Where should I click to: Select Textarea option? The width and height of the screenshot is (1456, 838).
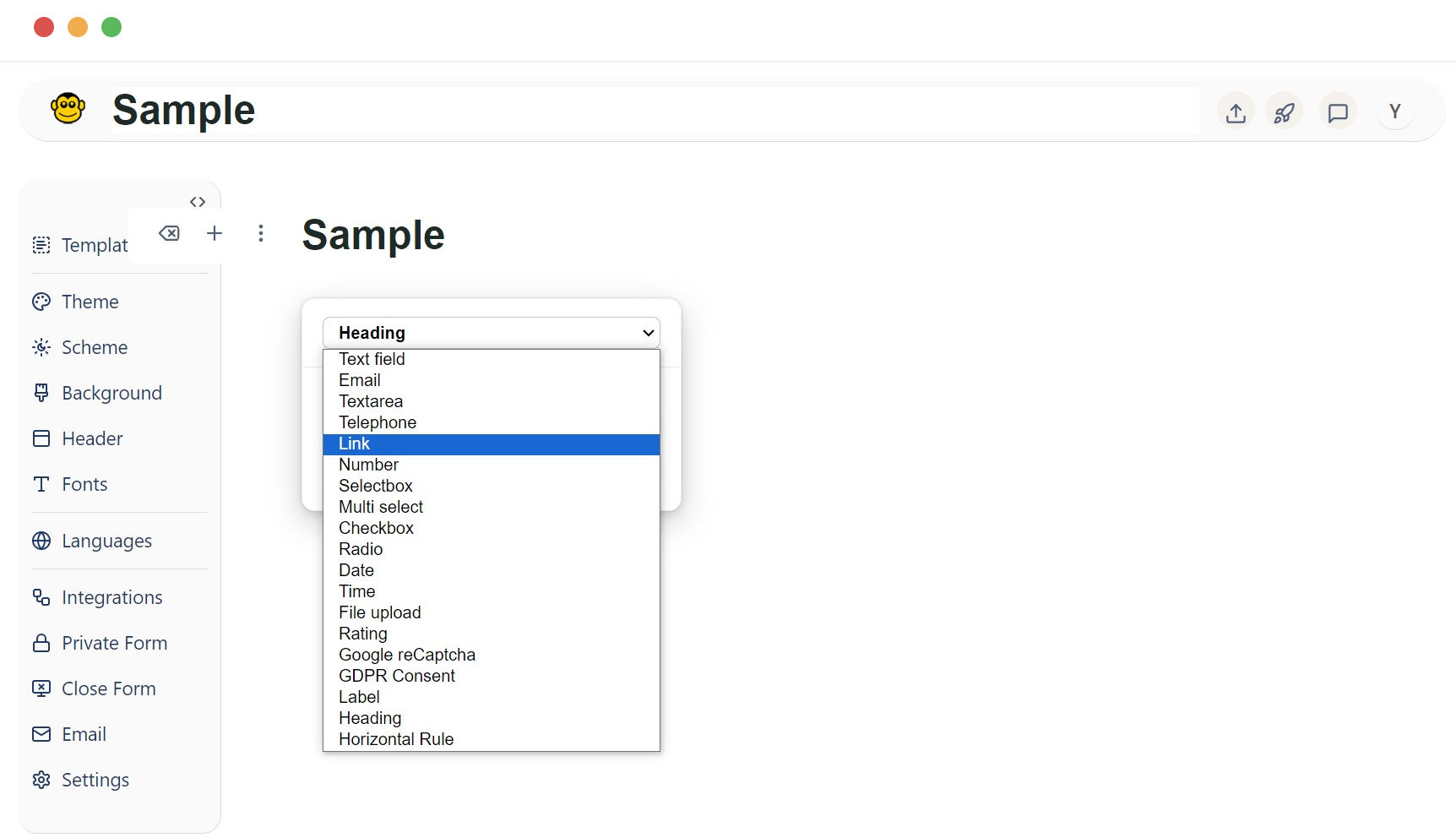click(x=492, y=401)
